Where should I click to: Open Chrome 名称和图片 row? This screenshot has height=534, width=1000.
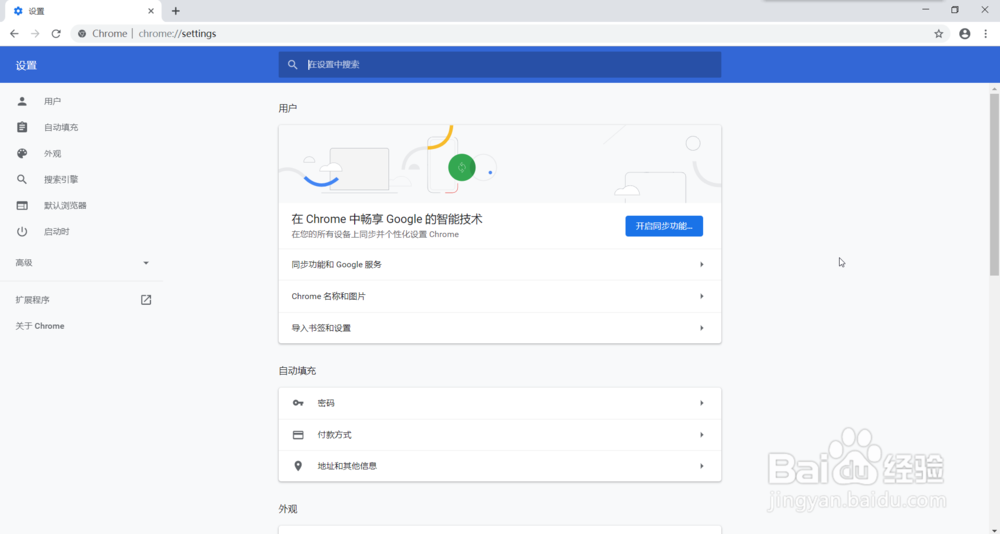point(499,296)
